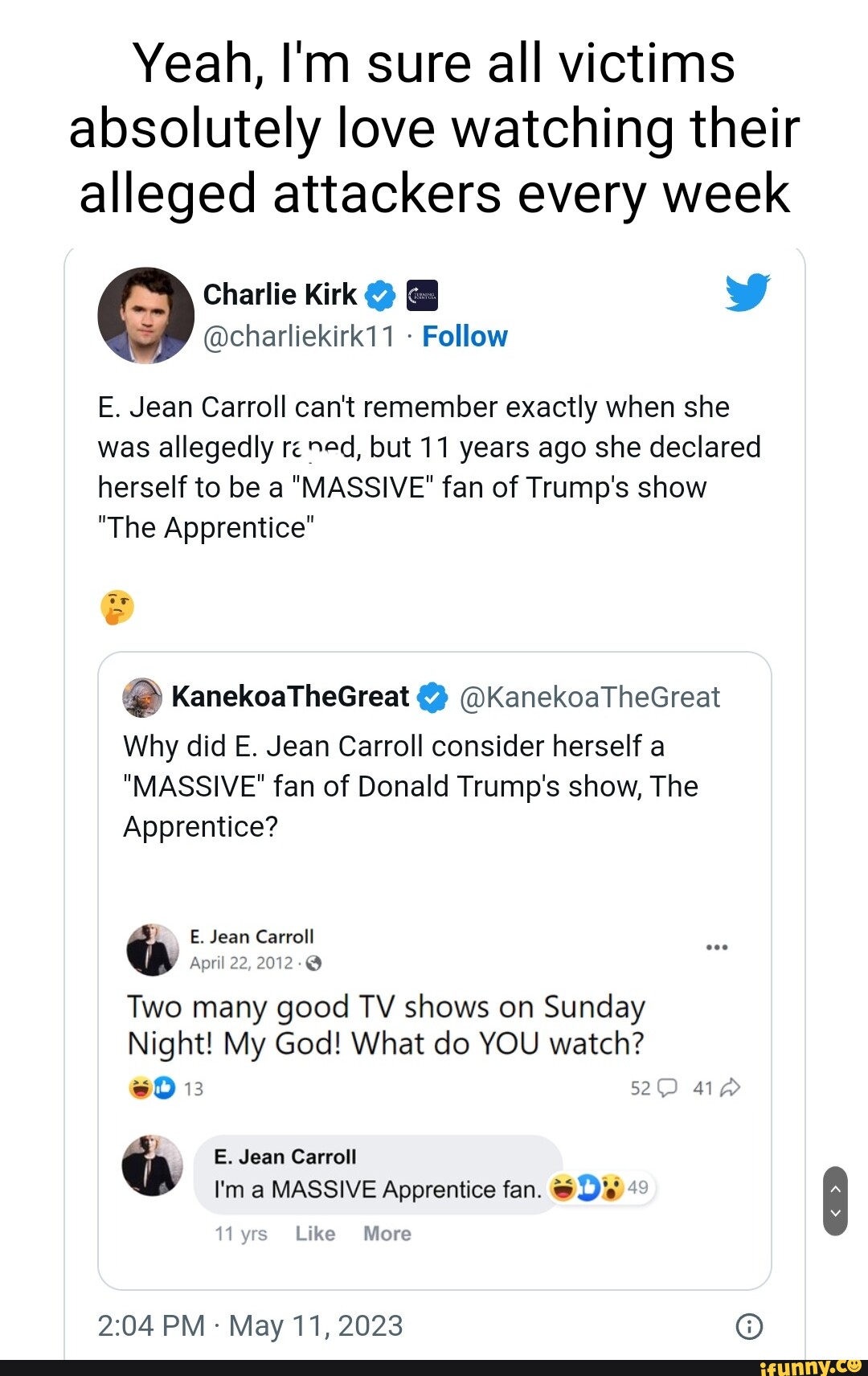The image size is (868, 1376).
Task: Click the Twitter bird logo
Action: (747, 293)
